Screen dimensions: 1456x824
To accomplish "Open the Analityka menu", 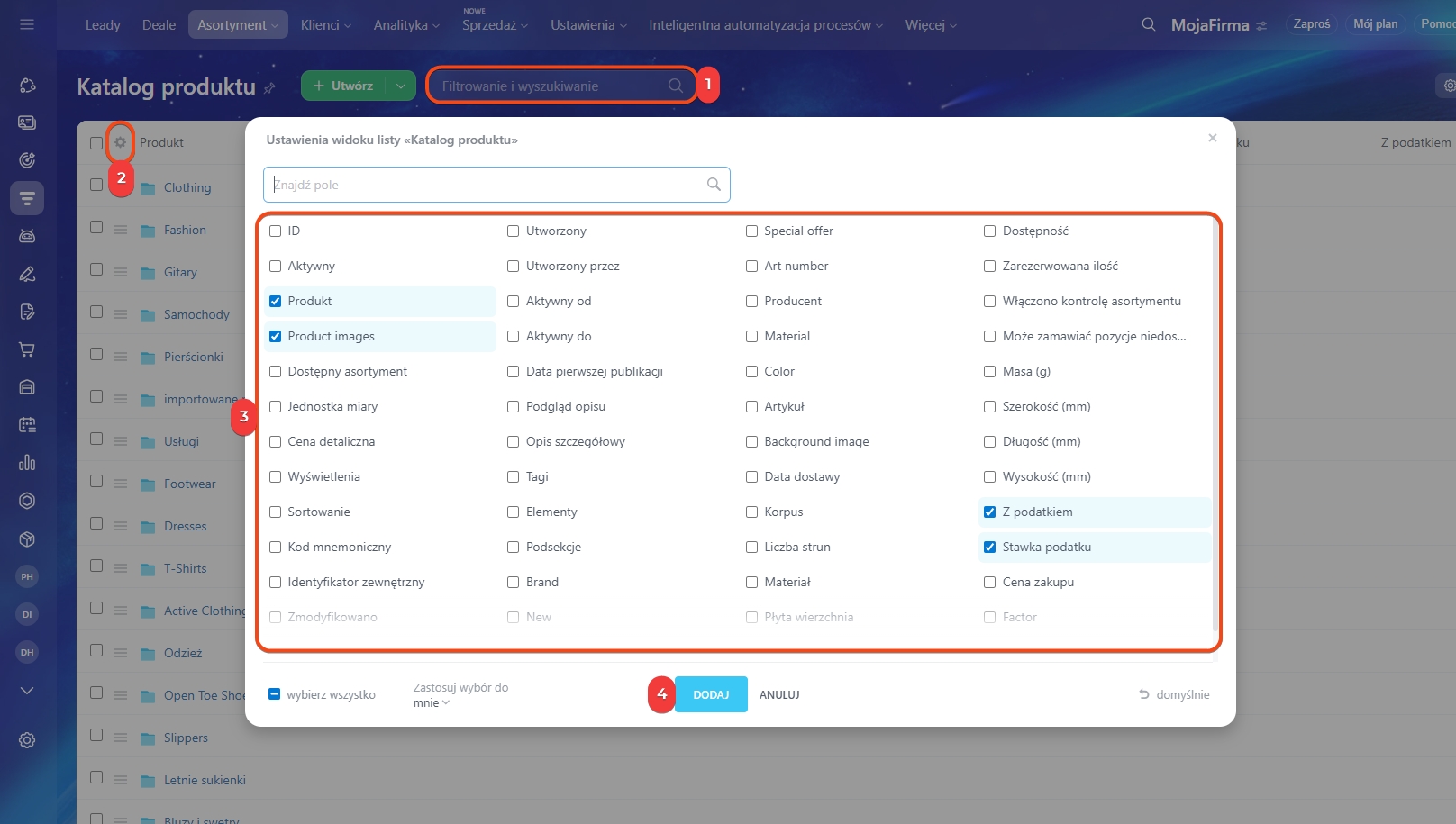I will tap(406, 25).
